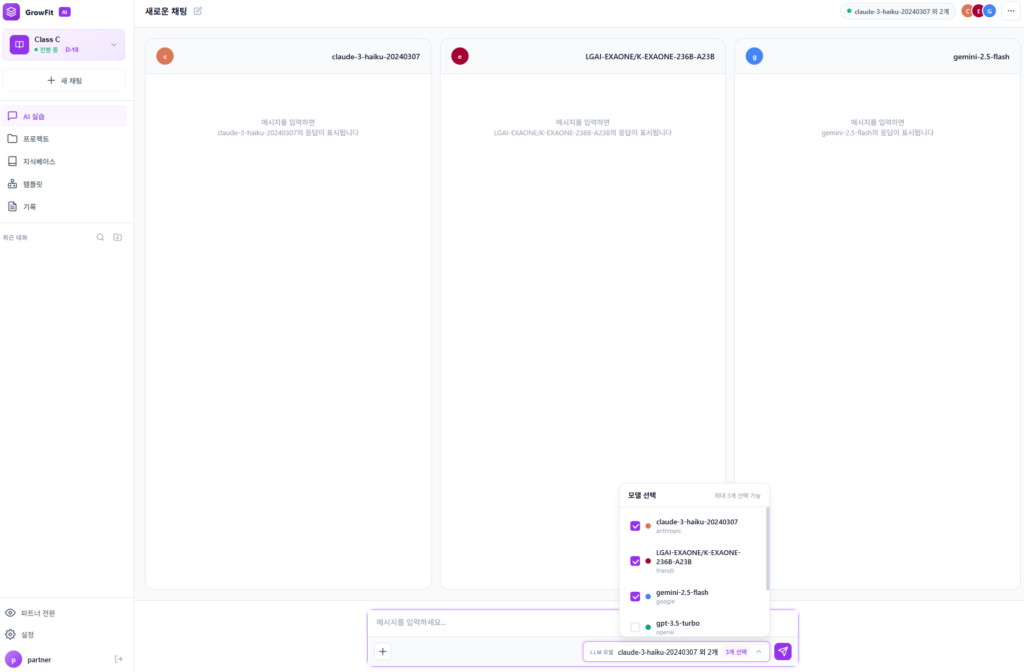Click the send message arrow button
Viewport: 1024px width, 672px height.
coord(783,651)
